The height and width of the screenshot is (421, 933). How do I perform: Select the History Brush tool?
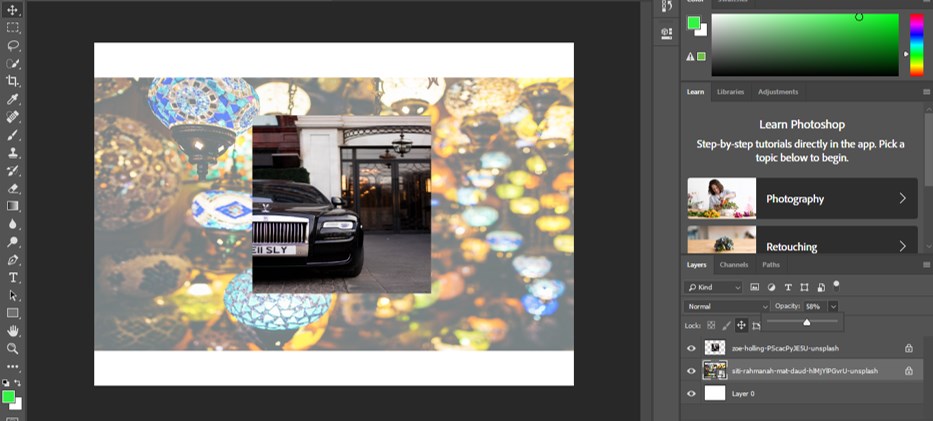point(12,170)
